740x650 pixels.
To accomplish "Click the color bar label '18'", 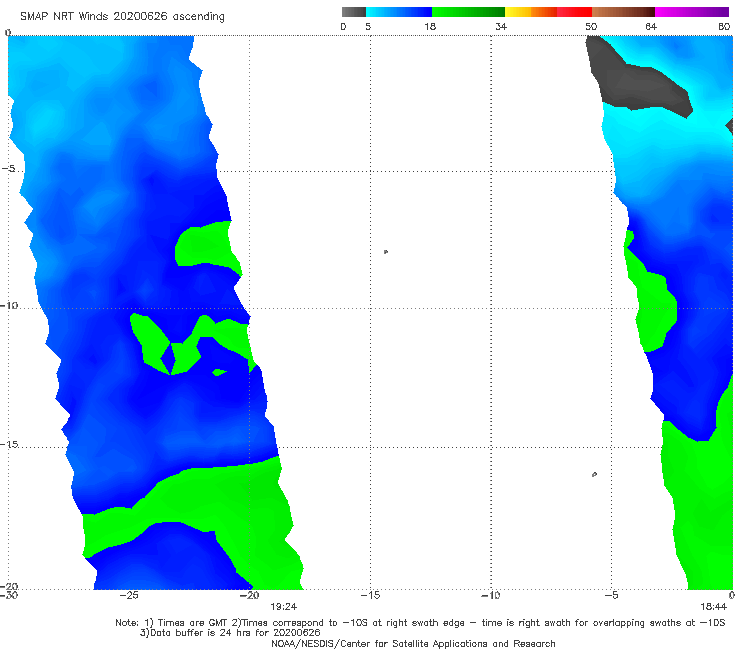I will click(430, 26).
